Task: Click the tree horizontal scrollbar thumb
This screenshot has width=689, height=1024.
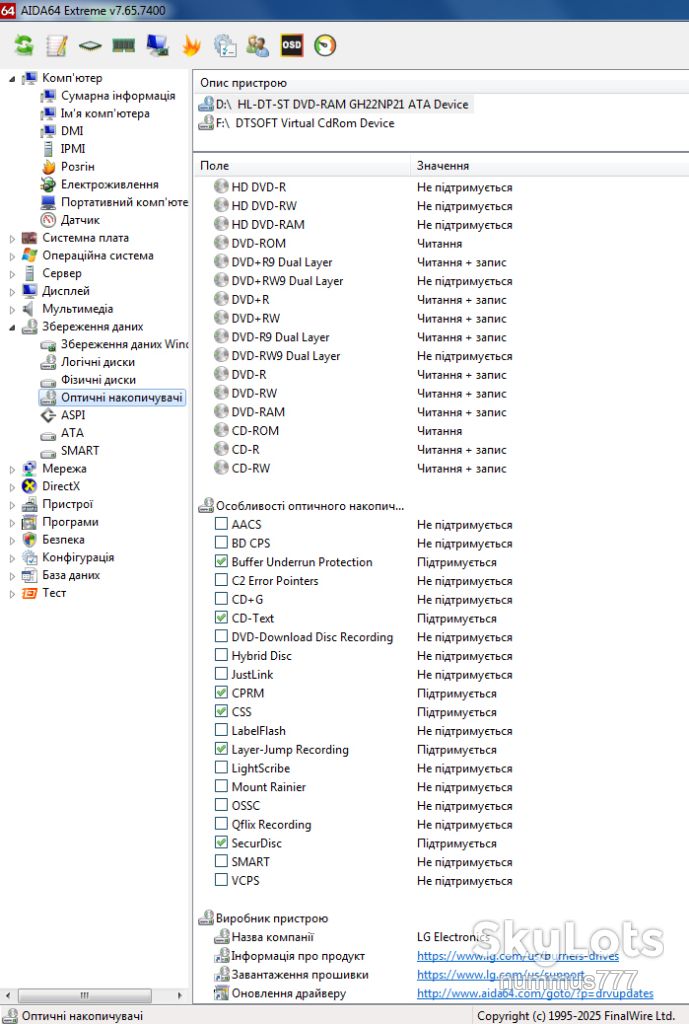Action: point(85,995)
